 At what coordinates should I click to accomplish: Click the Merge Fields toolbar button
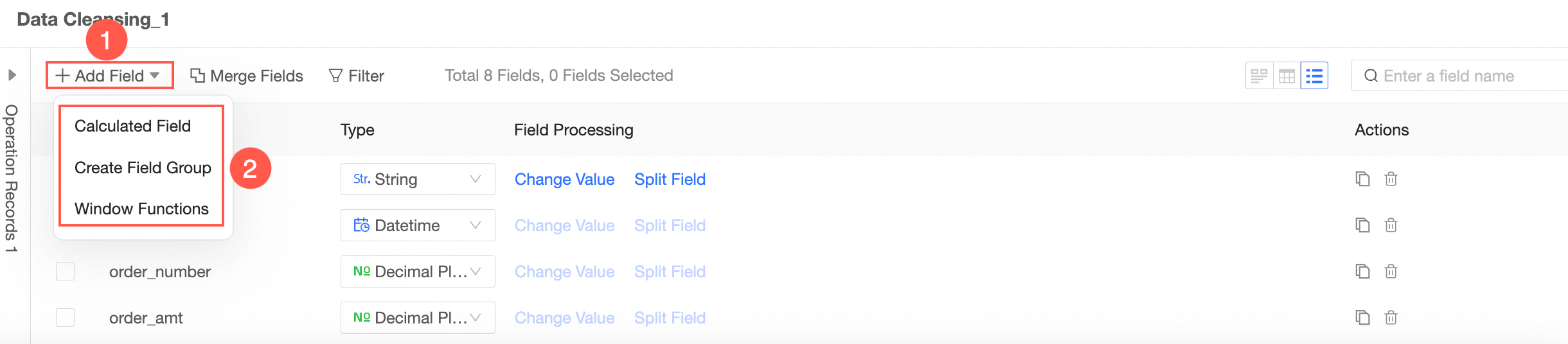[247, 76]
